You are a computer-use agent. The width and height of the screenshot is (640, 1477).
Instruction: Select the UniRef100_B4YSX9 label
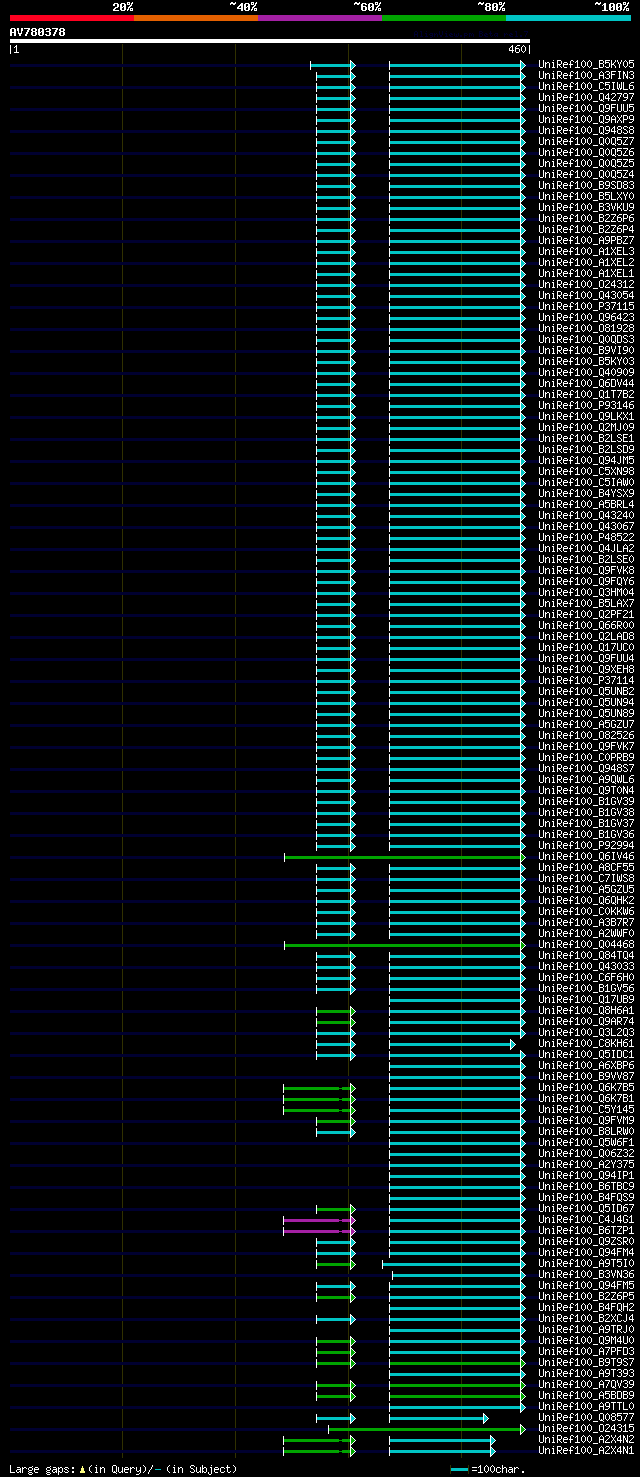(x=586, y=493)
